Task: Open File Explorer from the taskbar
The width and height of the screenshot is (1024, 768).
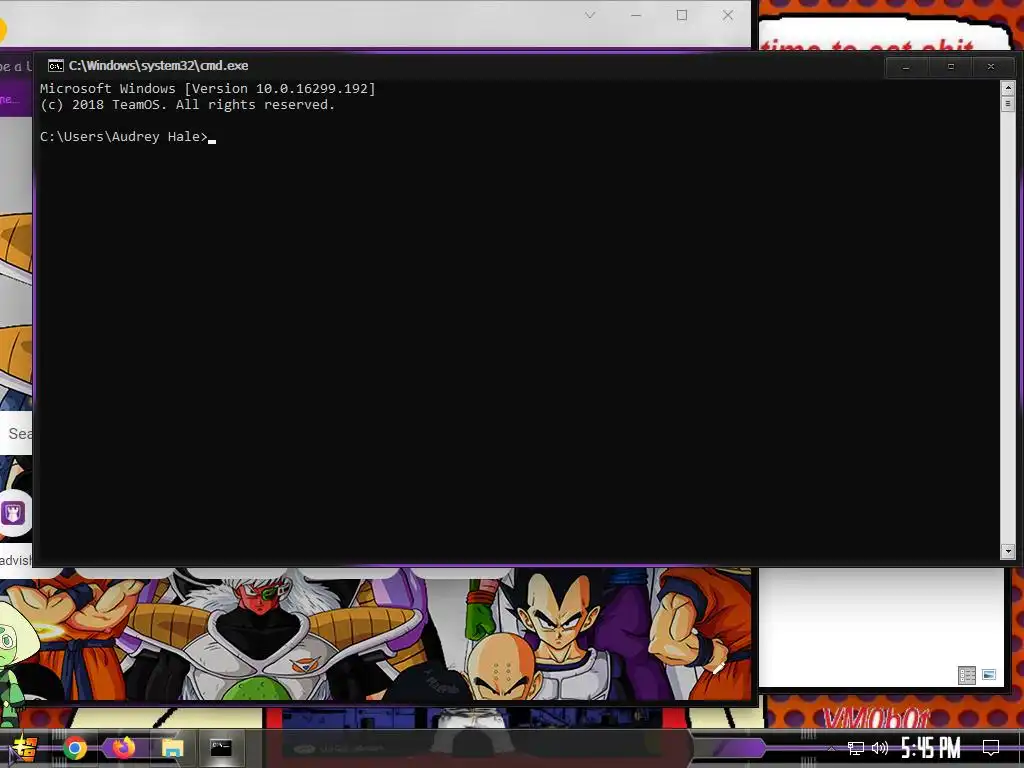Action: 172,748
